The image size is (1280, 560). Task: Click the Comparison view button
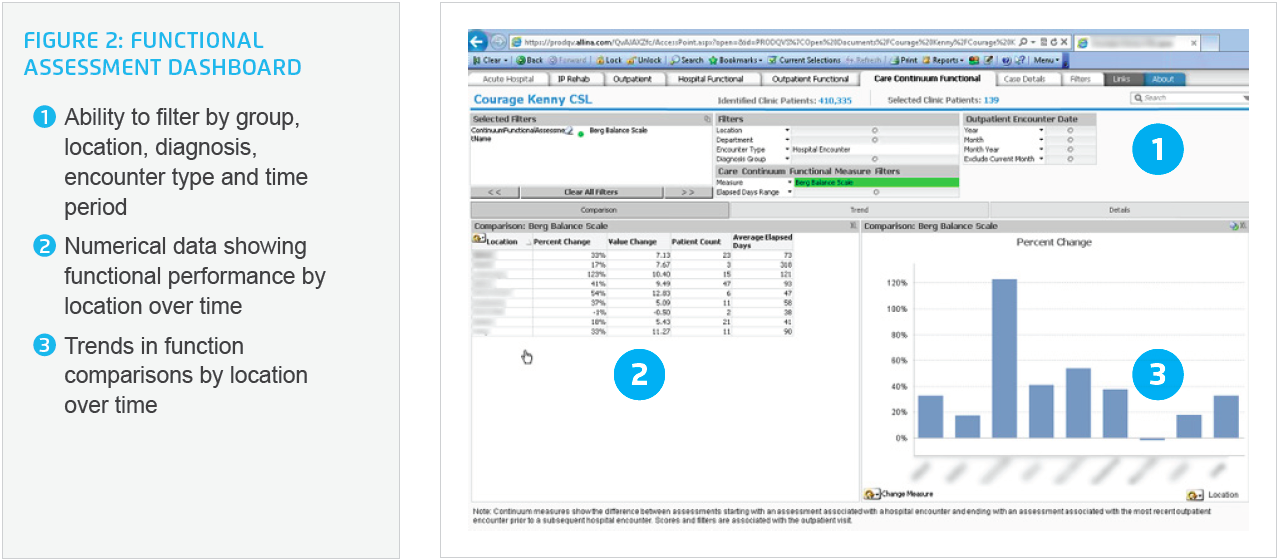pos(600,210)
